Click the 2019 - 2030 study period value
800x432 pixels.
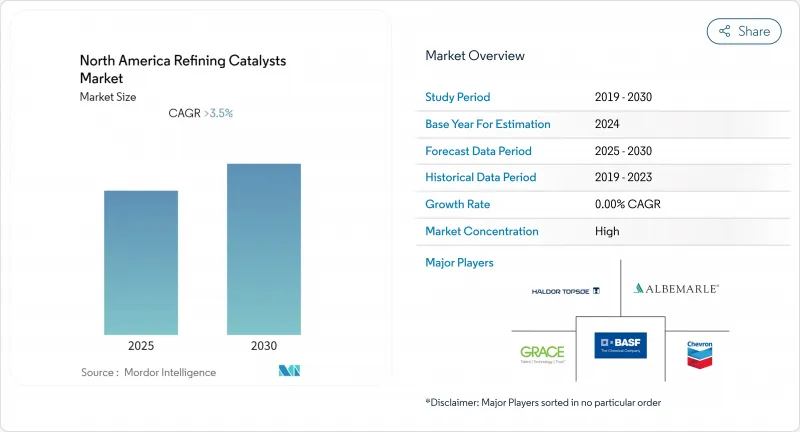(x=623, y=97)
